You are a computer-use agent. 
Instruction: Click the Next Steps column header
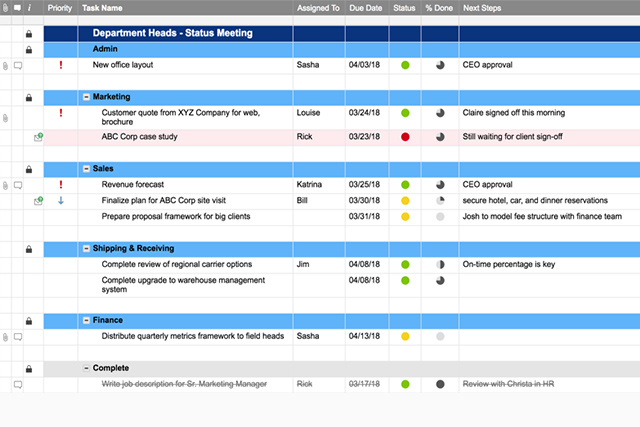549,8
